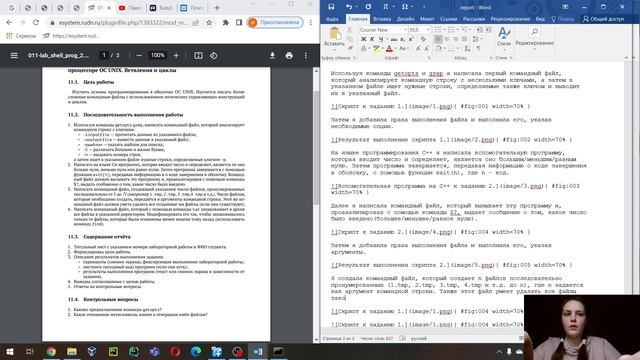Switch to the Review (Рецензирование) ribbon tab

[510, 19]
